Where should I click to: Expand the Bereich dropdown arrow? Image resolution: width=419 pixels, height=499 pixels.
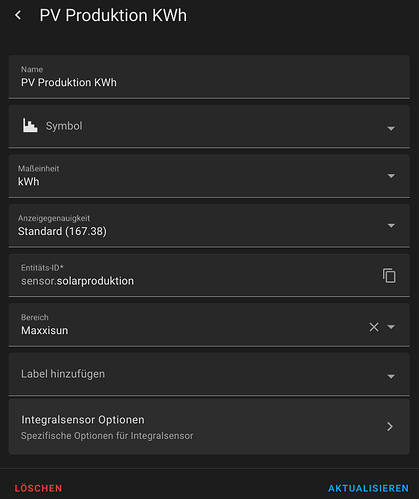391,327
